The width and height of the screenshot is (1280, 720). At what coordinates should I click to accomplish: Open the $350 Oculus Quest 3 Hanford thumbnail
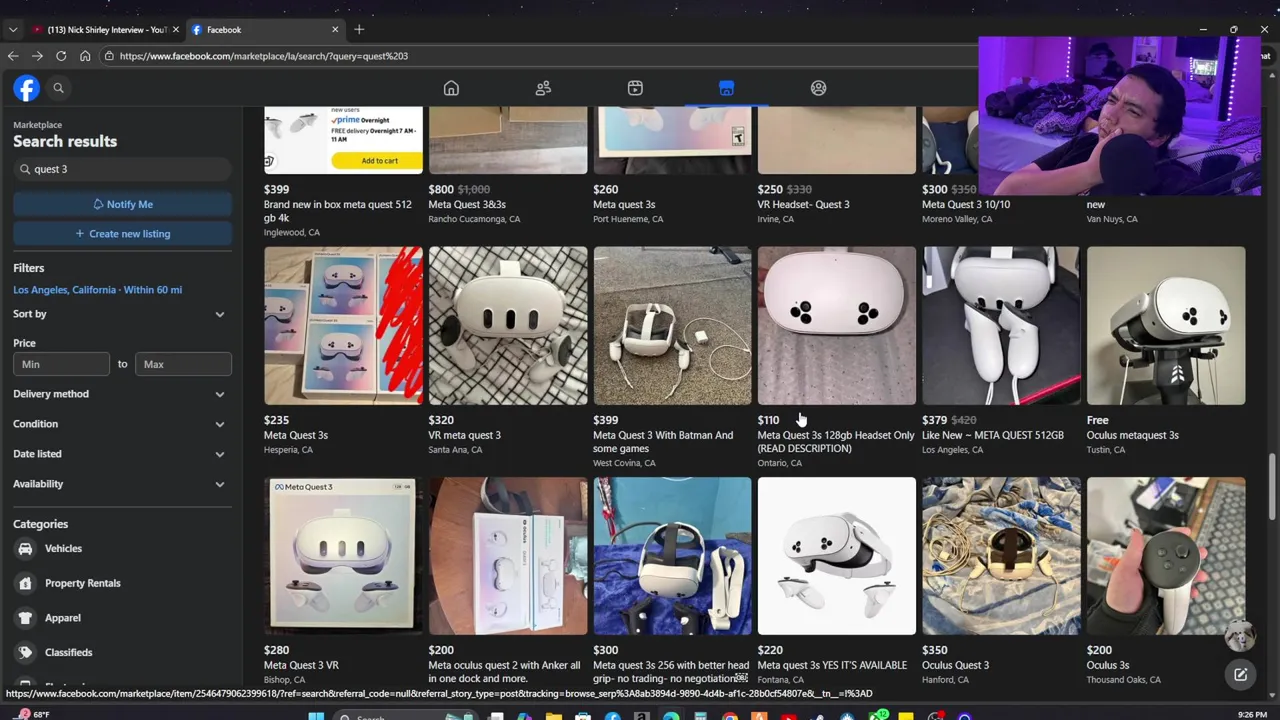tap(1001, 556)
